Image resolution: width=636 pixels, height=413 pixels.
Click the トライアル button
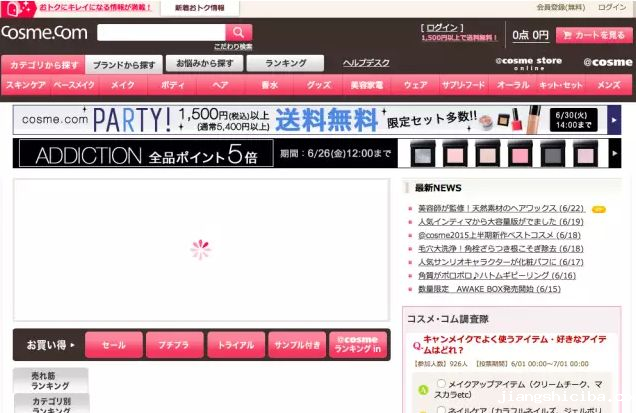click(x=236, y=345)
